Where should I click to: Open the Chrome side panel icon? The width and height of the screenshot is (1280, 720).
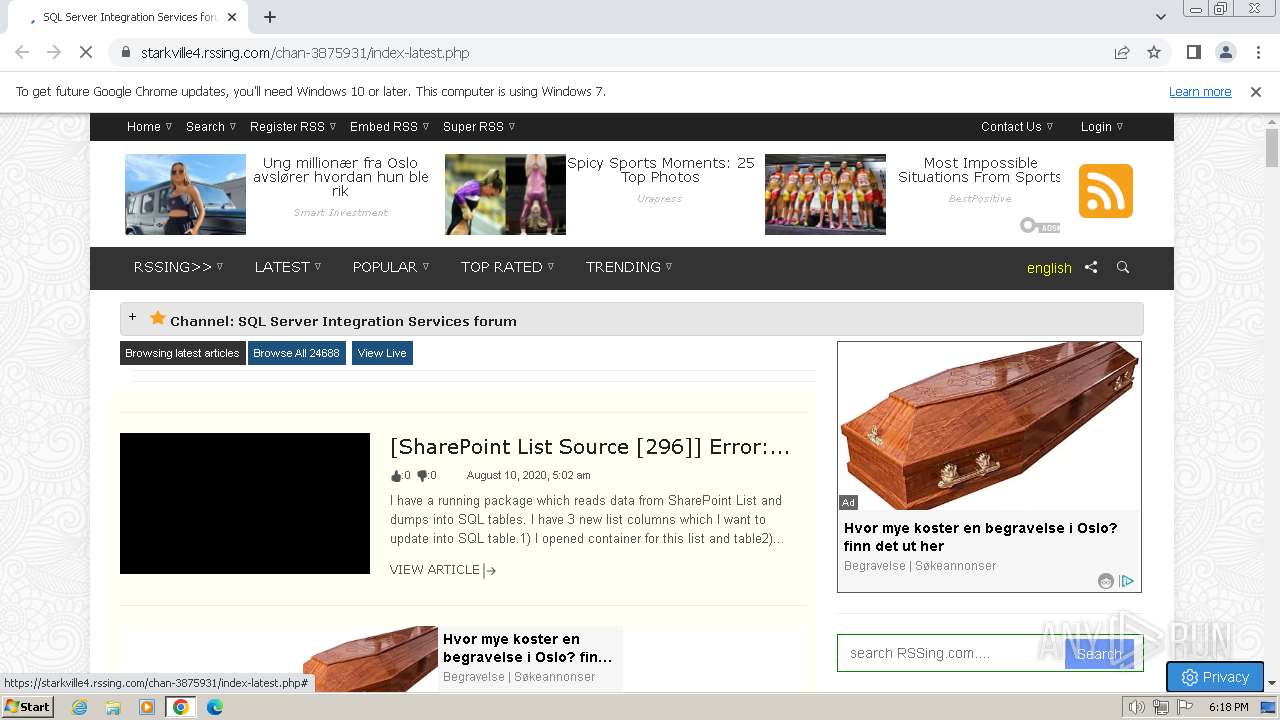[x=1193, y=52]
